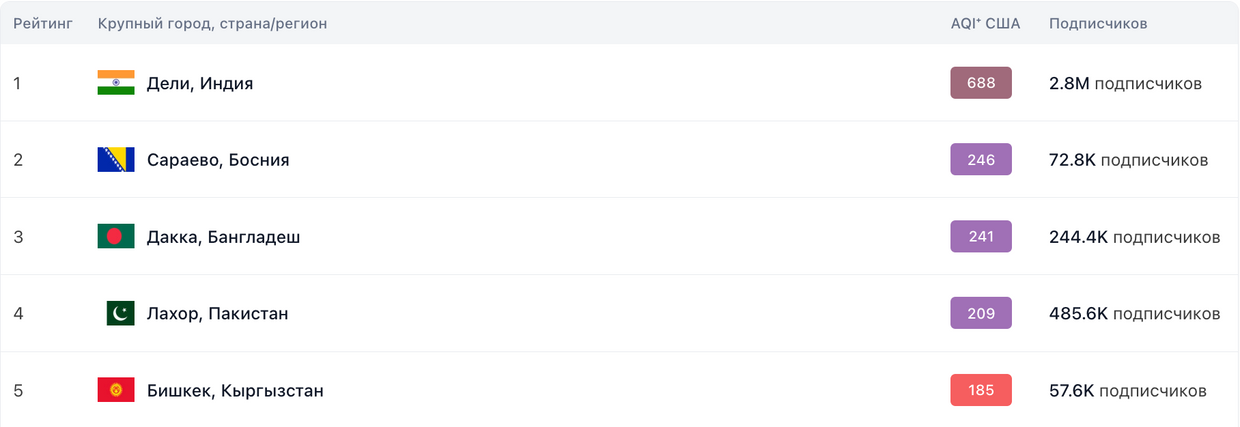Click the 209 AQI badge

[x=981, y=313]
